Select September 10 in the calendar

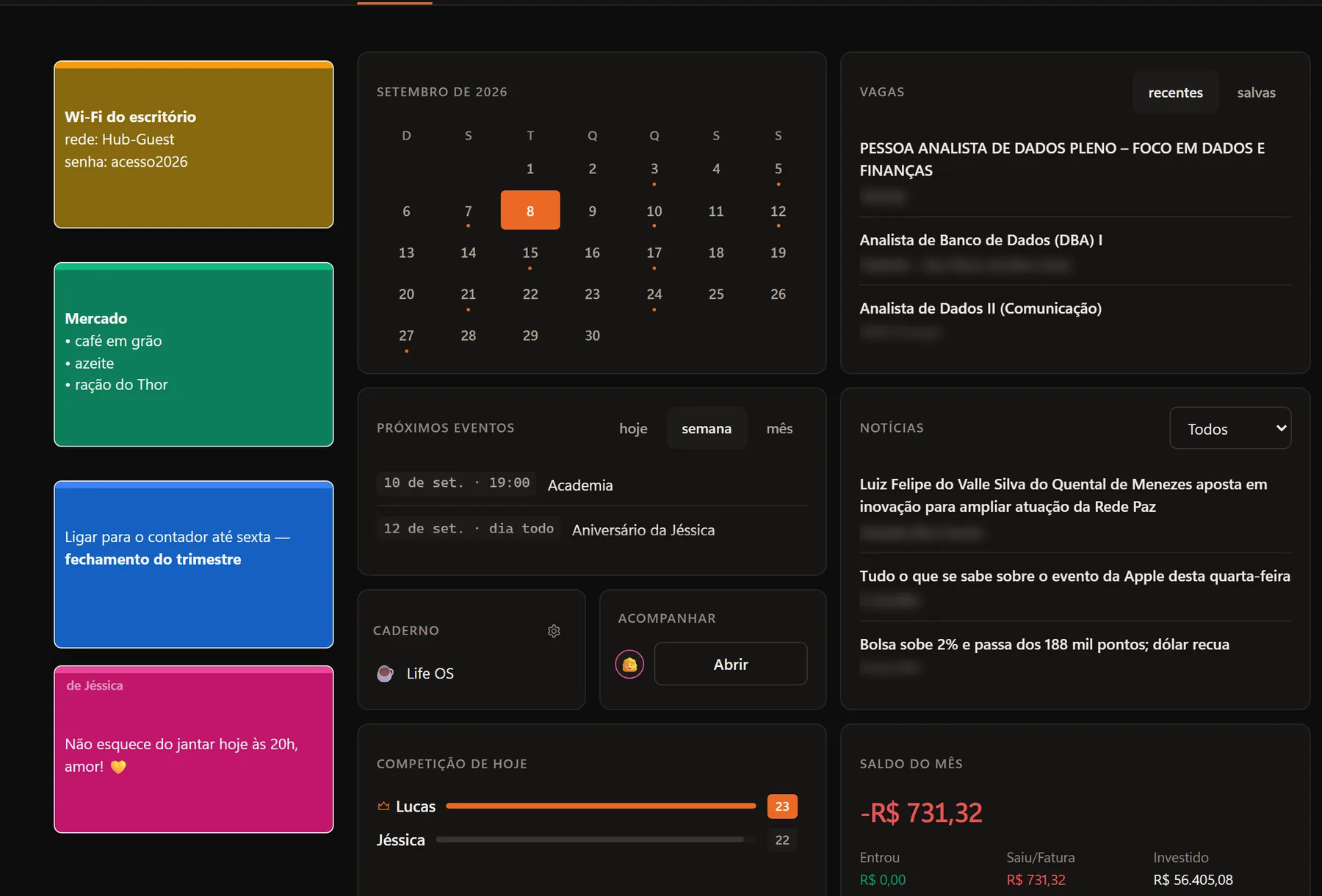click(x=654, y=212)
